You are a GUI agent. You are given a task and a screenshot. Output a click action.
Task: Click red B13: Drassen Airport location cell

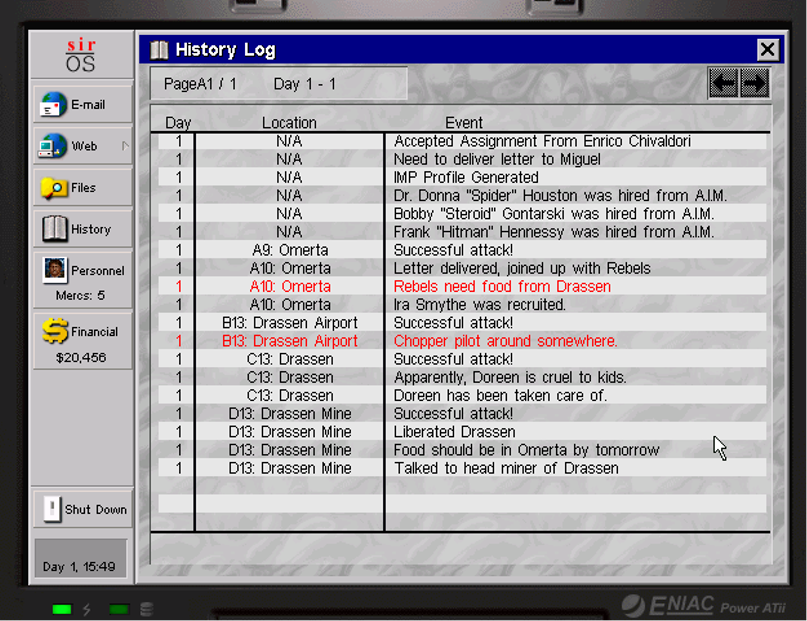(x=290, y=341)
